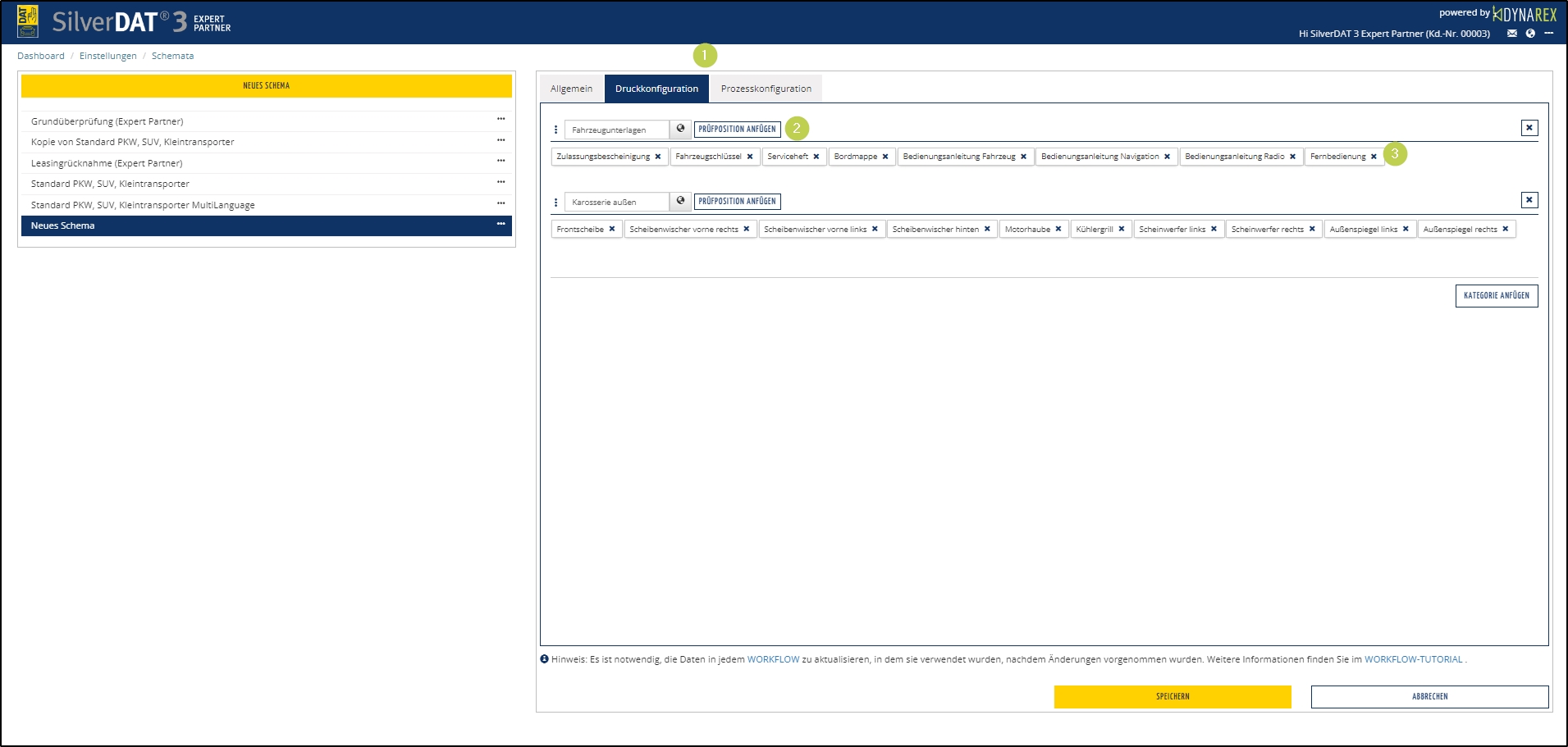Switch to the Prozesskonfiguration tab
This screenshot has width=1568, height=747.
766,89
